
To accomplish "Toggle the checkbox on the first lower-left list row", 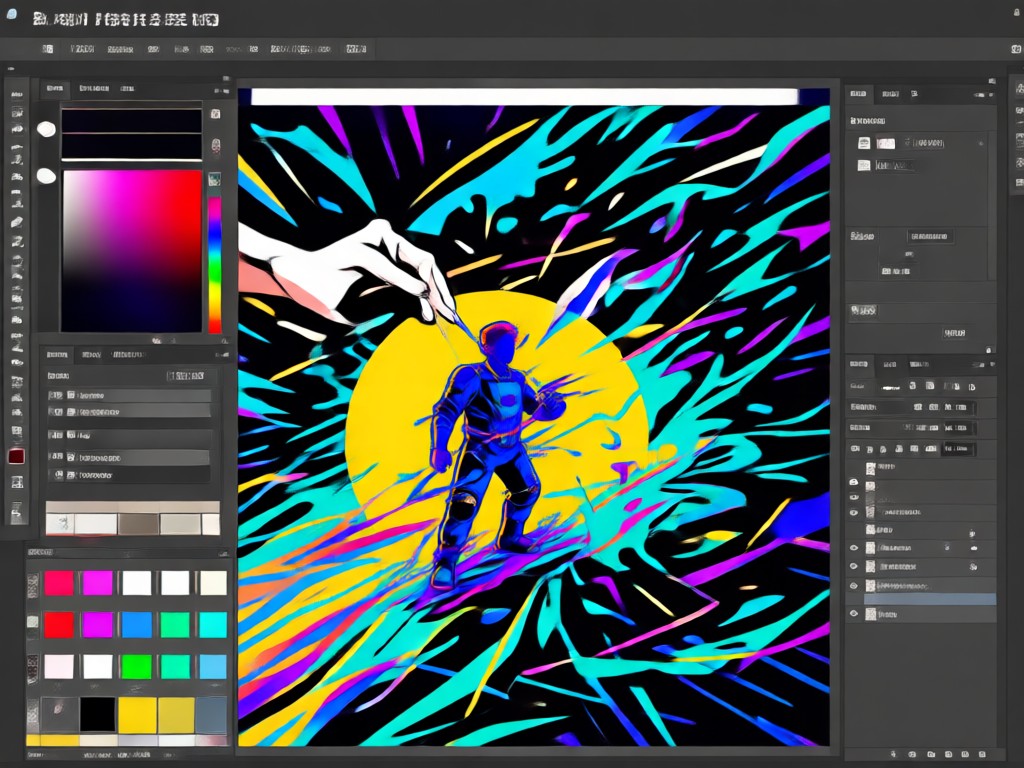I will 71,395.
